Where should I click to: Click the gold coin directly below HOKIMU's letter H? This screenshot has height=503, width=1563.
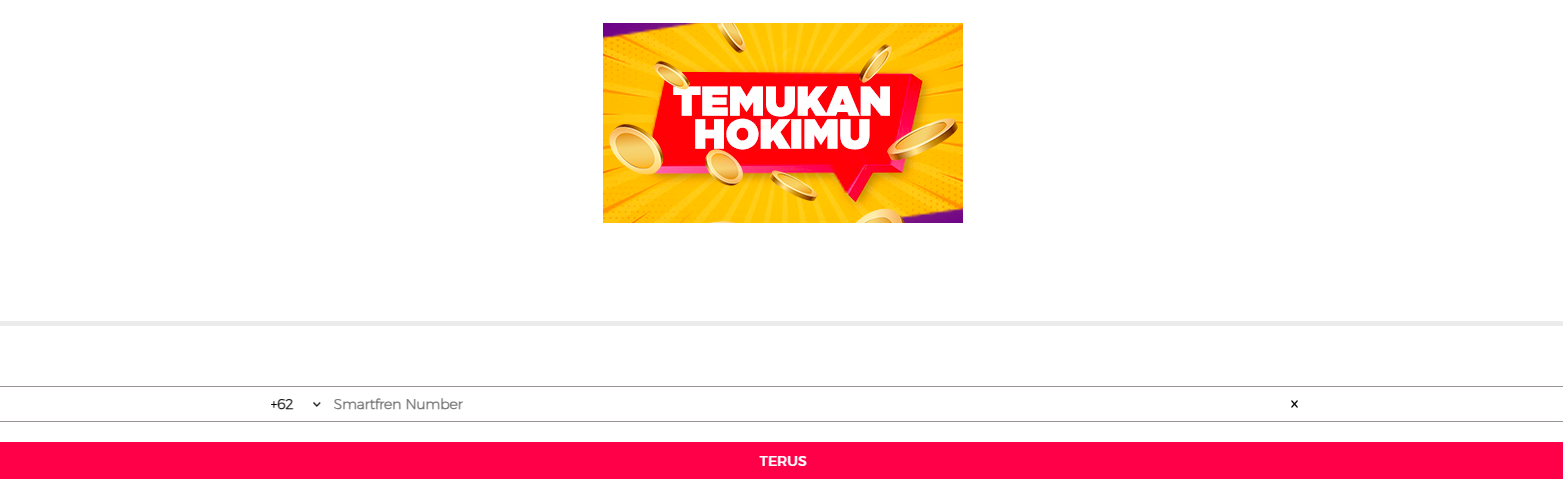(723, 167)
